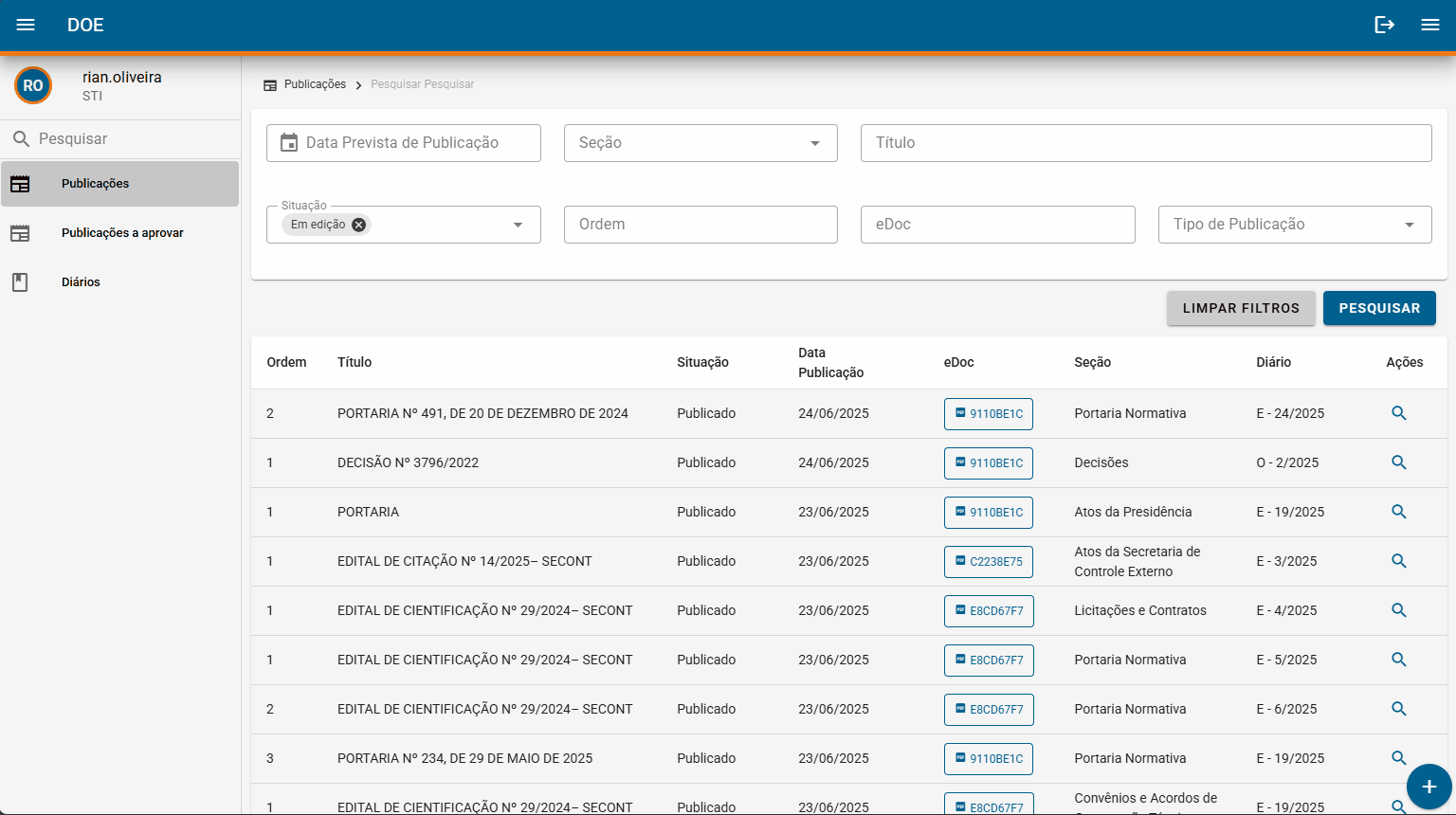View details of PORTARIA Nº 234 row
The height and width of the screenshot is (815, 1456).
point(1398,758)
